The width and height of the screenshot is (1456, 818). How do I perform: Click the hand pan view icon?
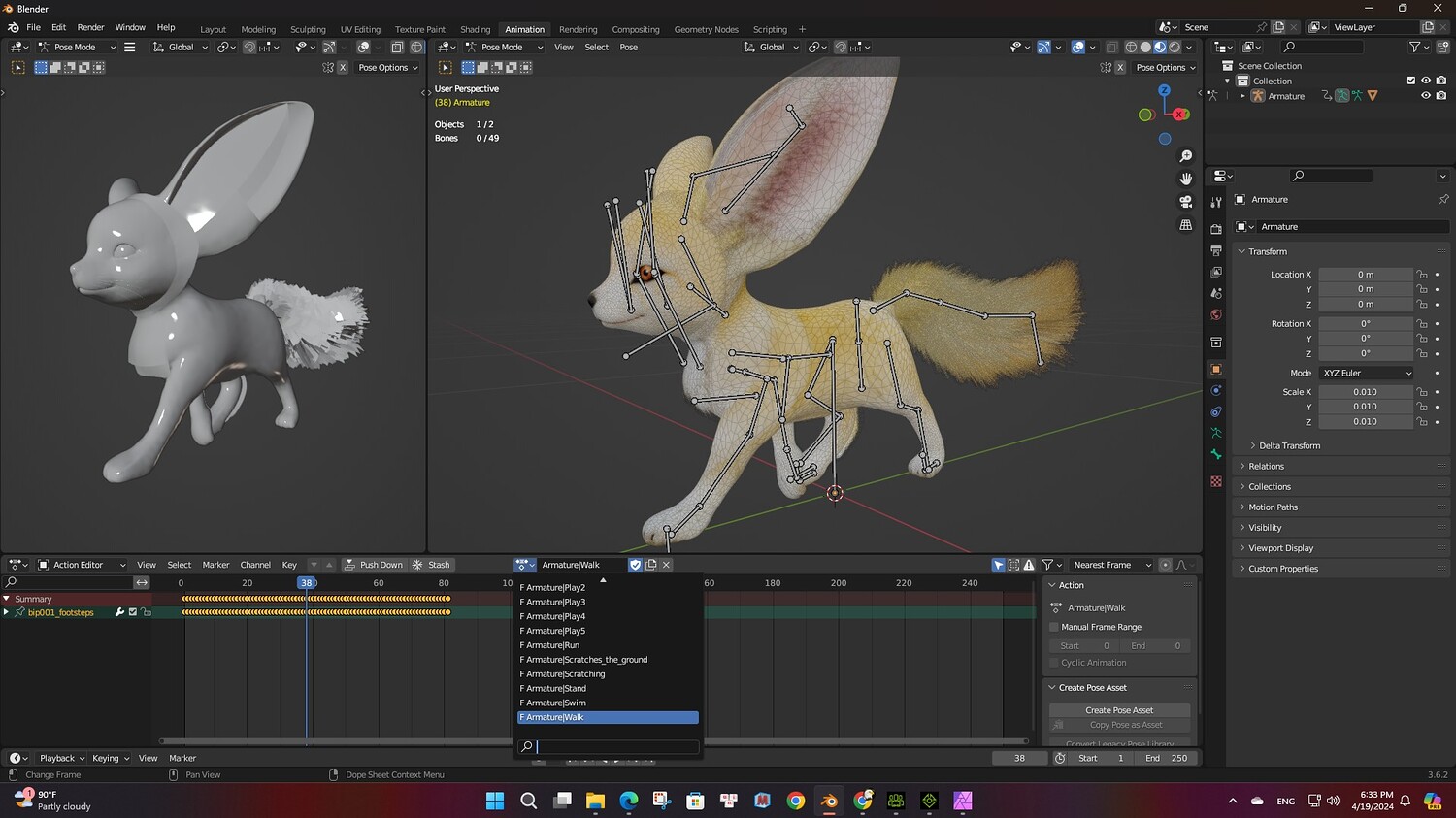[x=1185, y=179]
